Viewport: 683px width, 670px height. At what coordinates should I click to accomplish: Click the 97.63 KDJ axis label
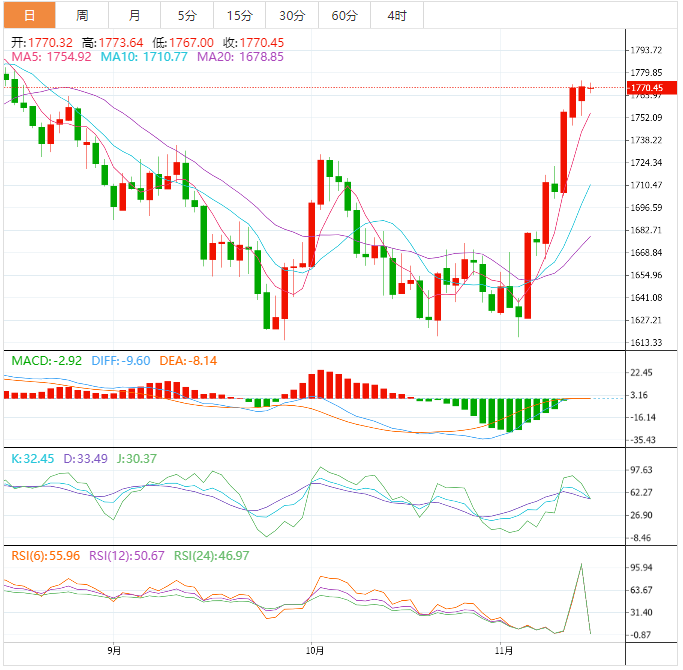(642, 470)
